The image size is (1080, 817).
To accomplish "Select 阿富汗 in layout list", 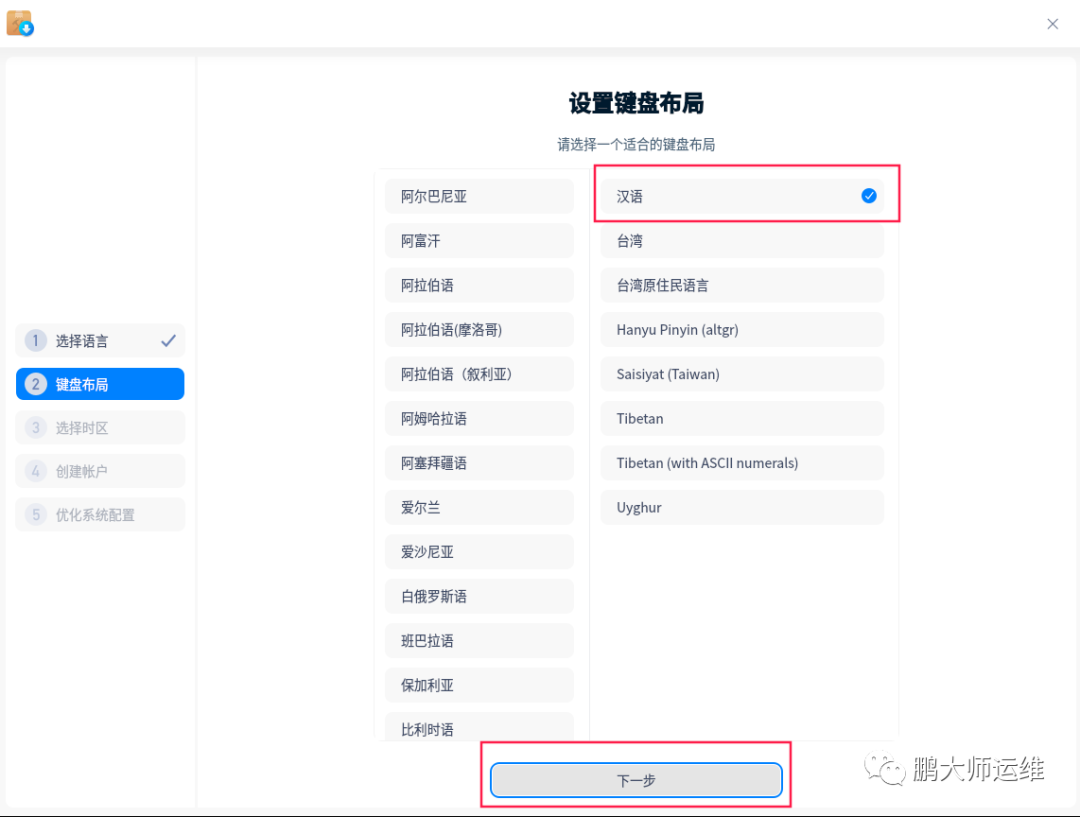I will click(479, 240).
